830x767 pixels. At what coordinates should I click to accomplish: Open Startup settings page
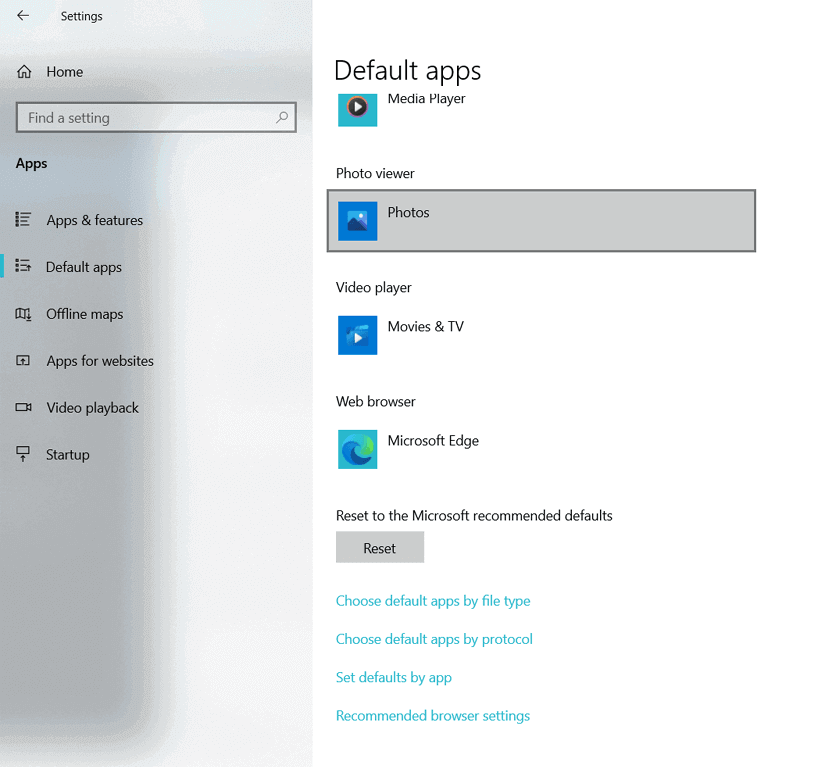pos(68,455)
